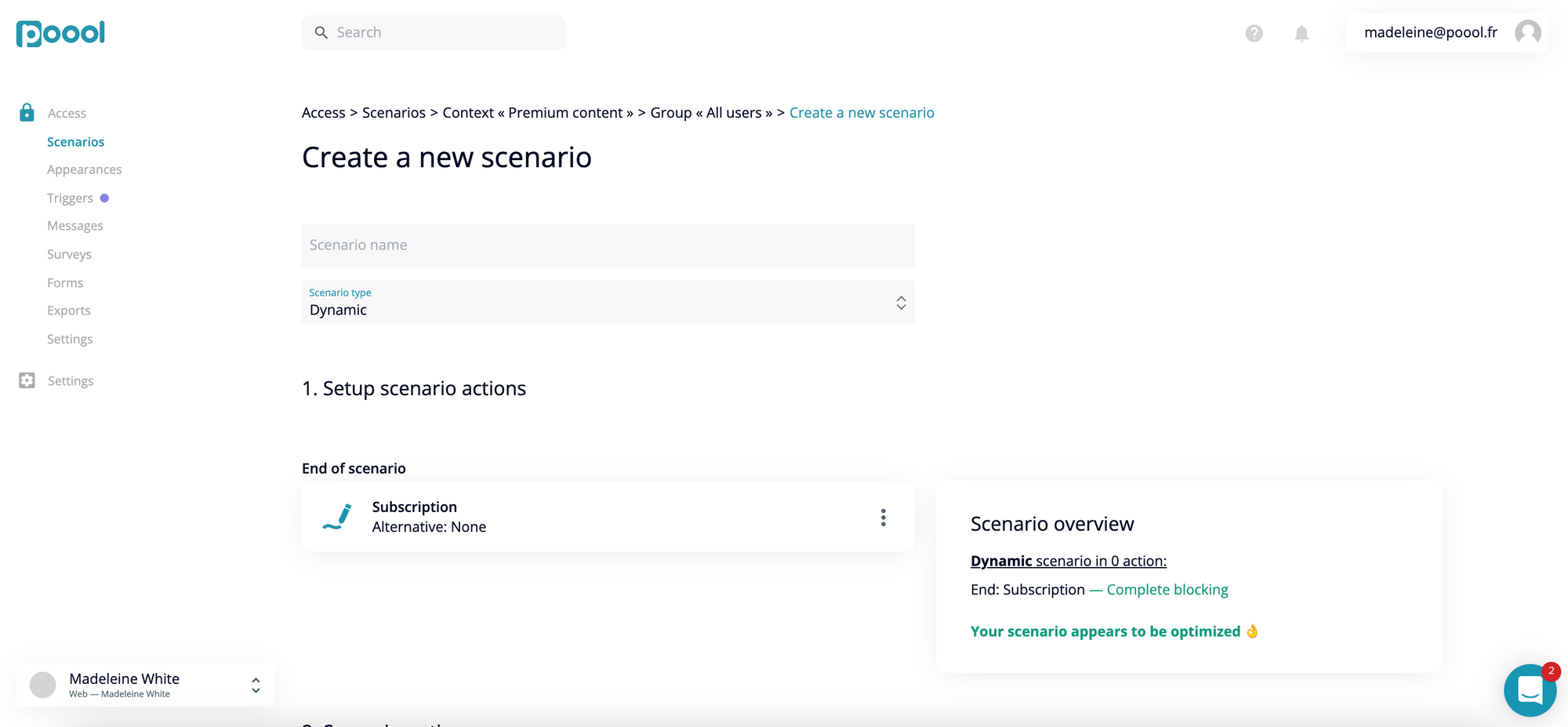Open the help question mark icon
1568x727 pixels.
click(1253, 32)
